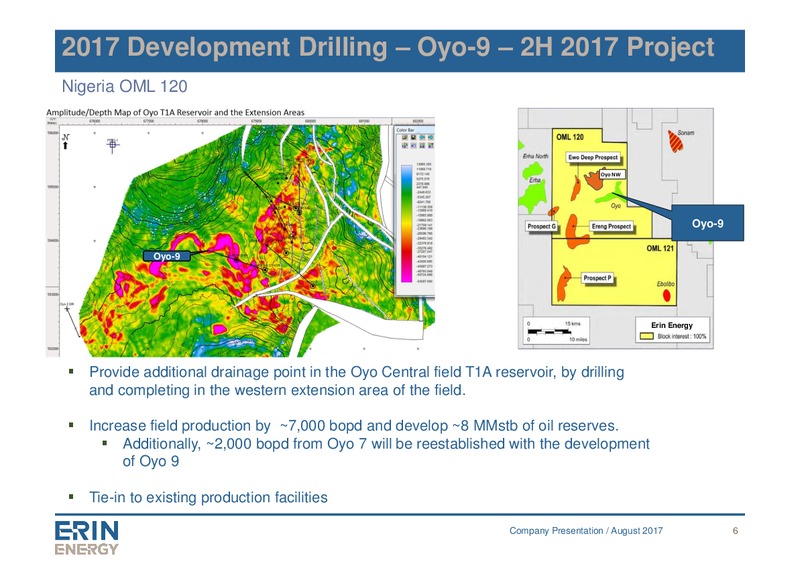Click the yellow Block interest legend swatch

tap(647, 337)
